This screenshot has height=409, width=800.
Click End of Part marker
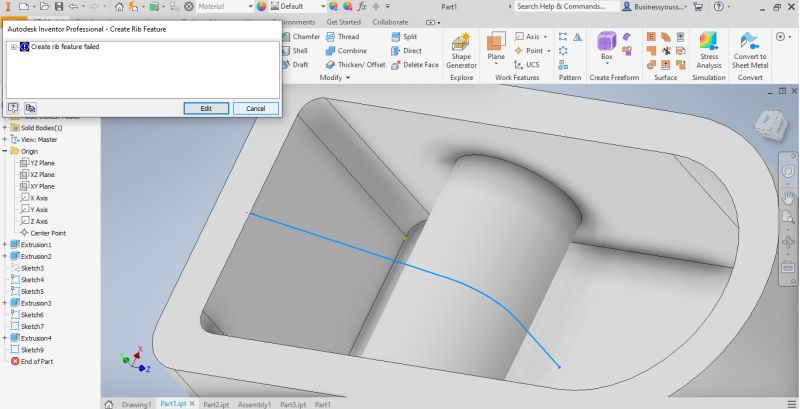coord(32,362)
